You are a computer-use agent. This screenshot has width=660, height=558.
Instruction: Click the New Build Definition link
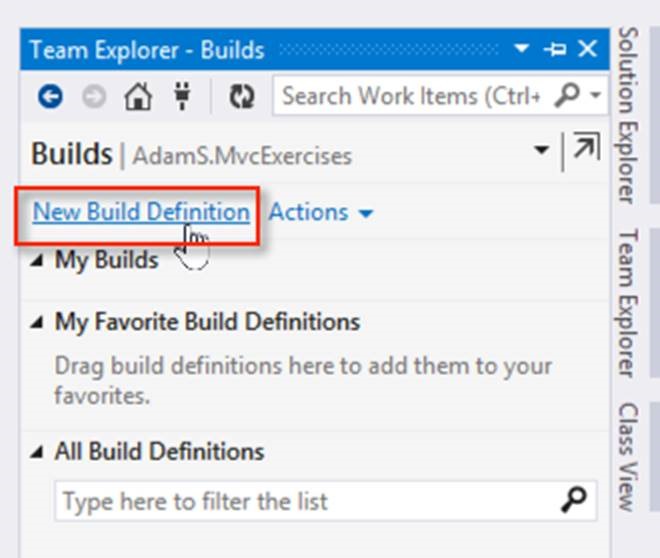[x=141, y=212]
